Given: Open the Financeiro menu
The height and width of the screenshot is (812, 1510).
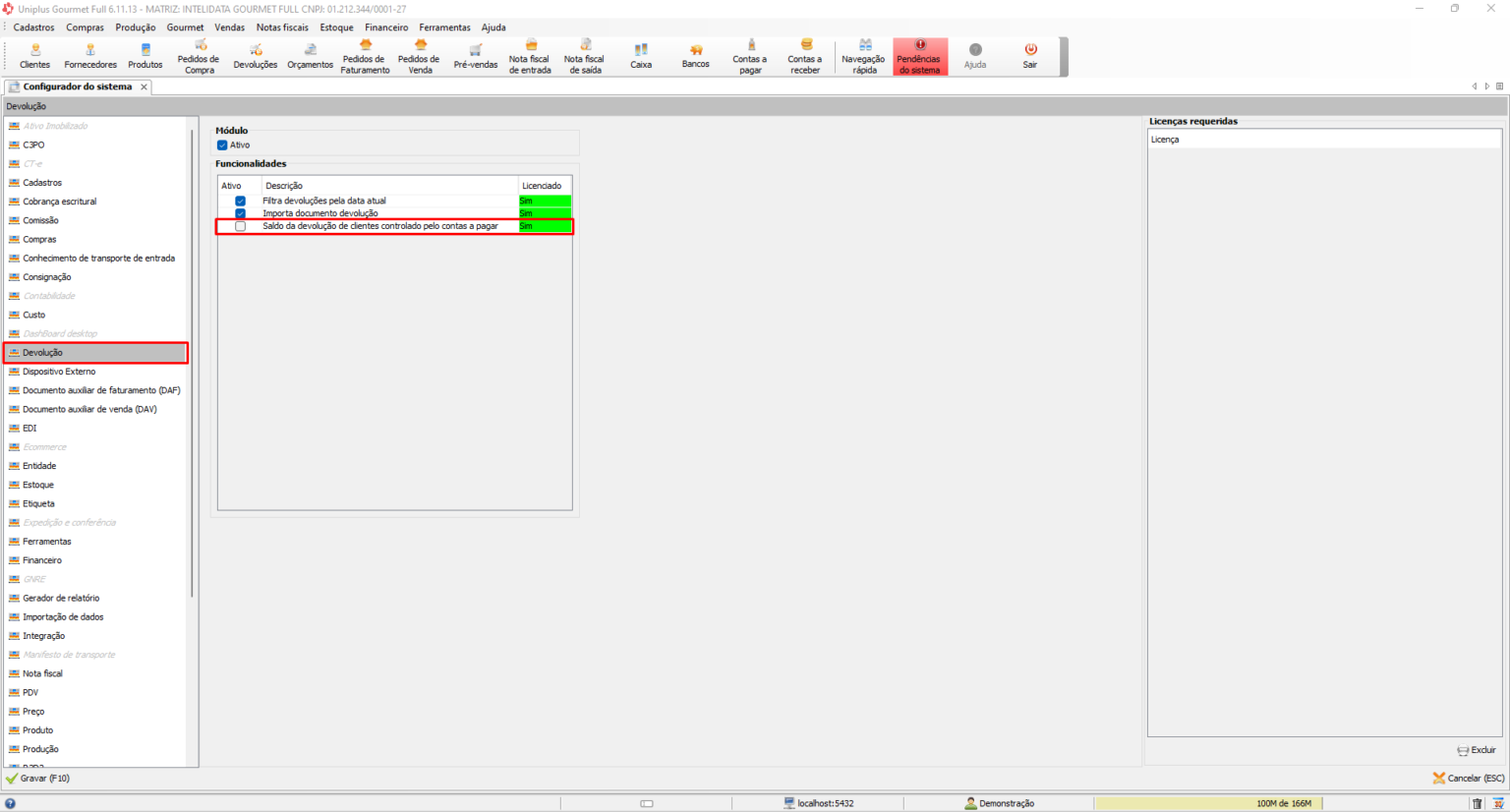Looking at the screenshot, I should pos(386,28).
